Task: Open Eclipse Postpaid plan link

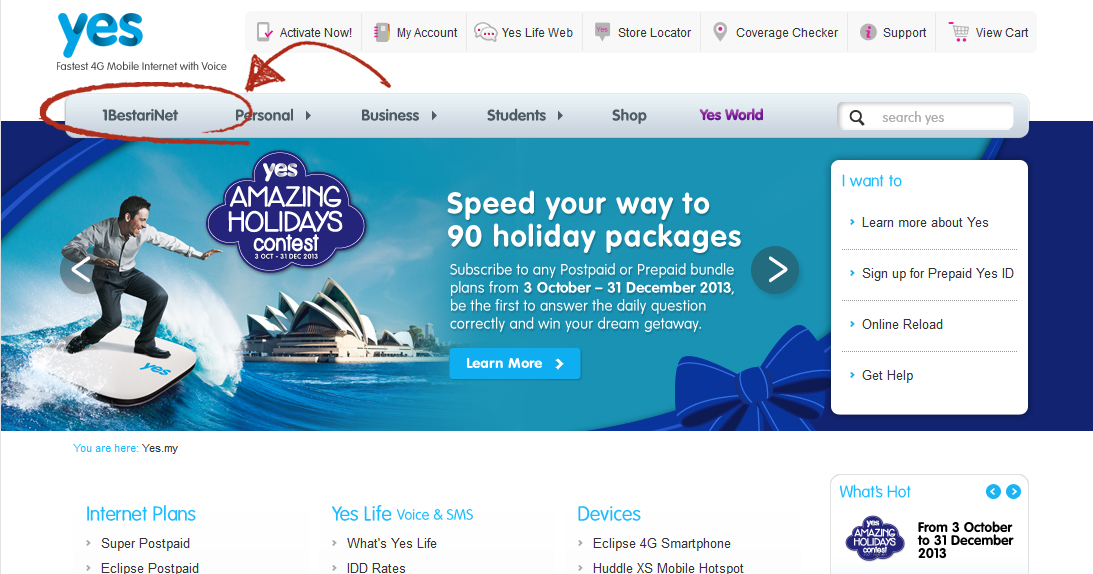Action: click(150, 568)
